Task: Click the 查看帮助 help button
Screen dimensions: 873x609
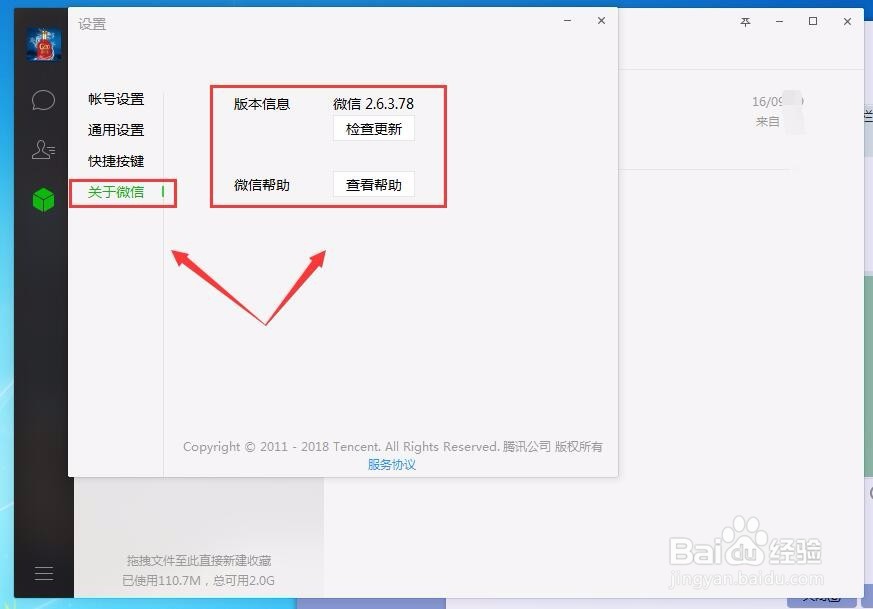Action: 372,184
